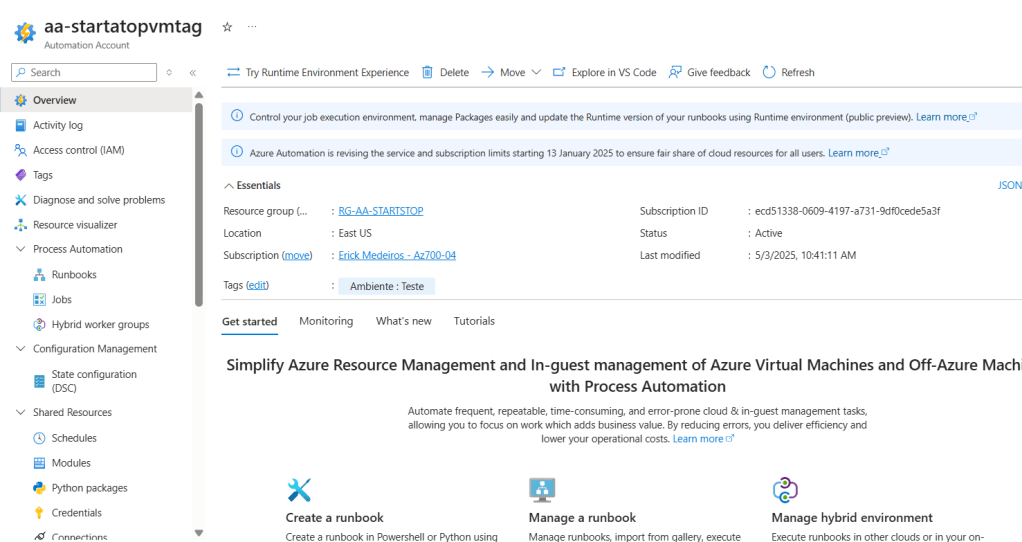
Task: Open Explore in VS Code
Action: [605, 72]
